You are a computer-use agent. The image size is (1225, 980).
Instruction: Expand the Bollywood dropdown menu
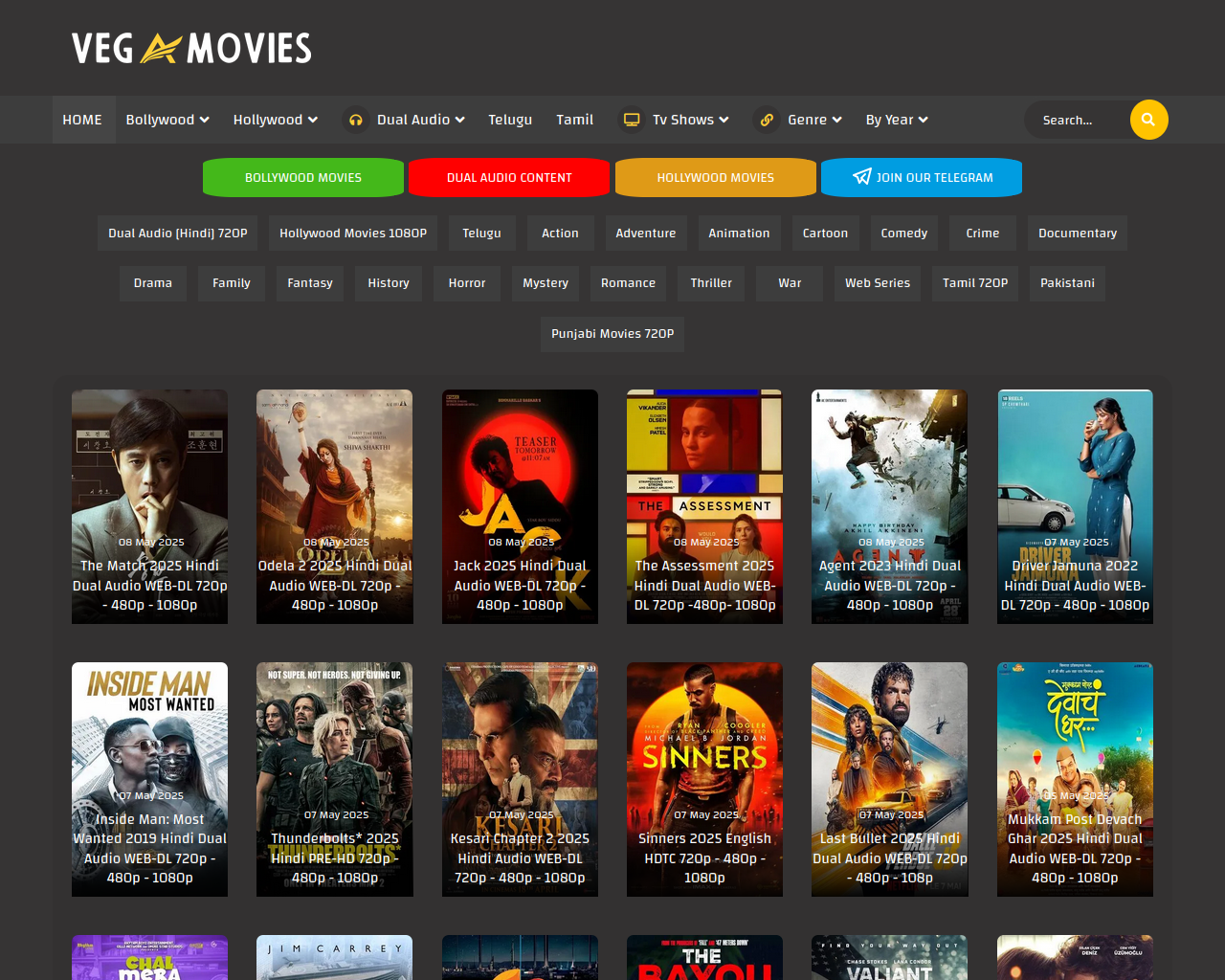167,120
